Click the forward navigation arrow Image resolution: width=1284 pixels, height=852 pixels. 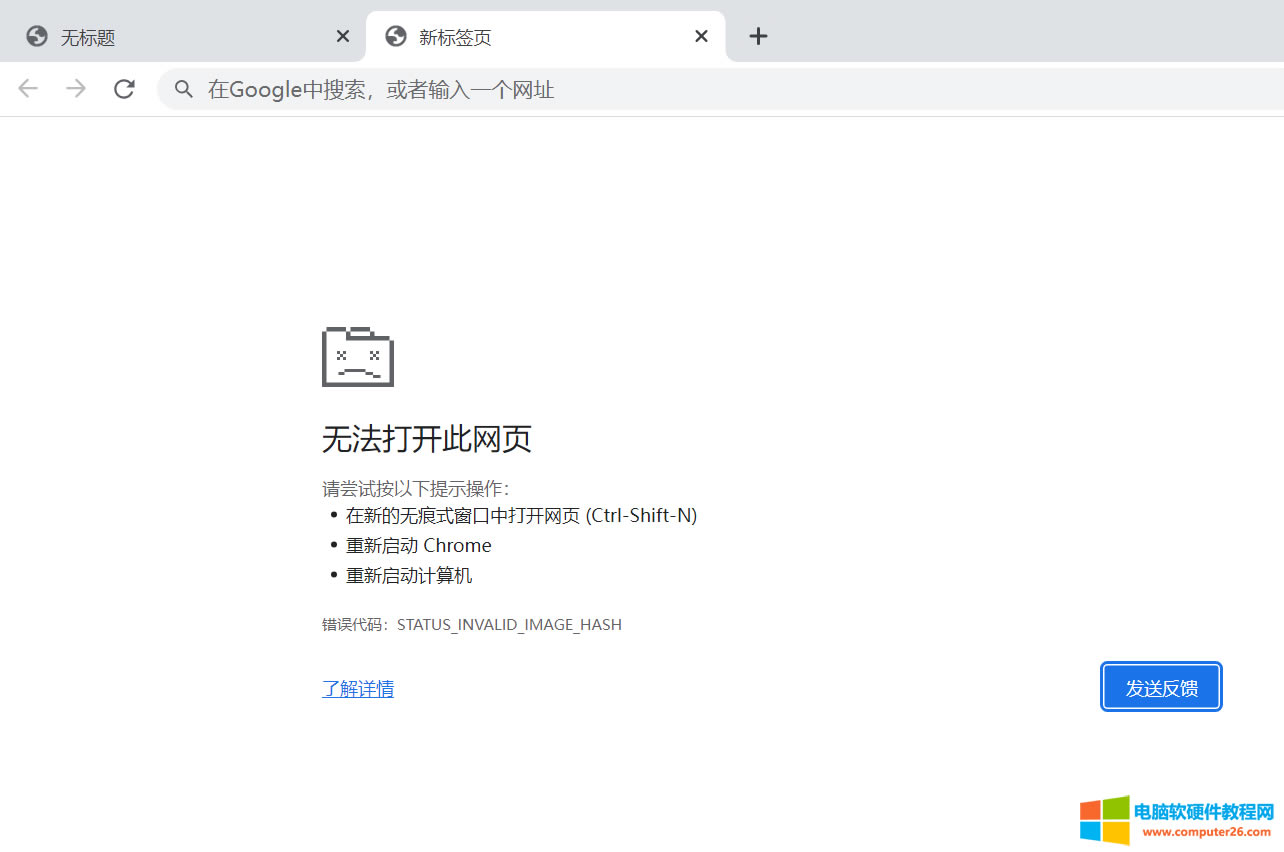[76, 89]
